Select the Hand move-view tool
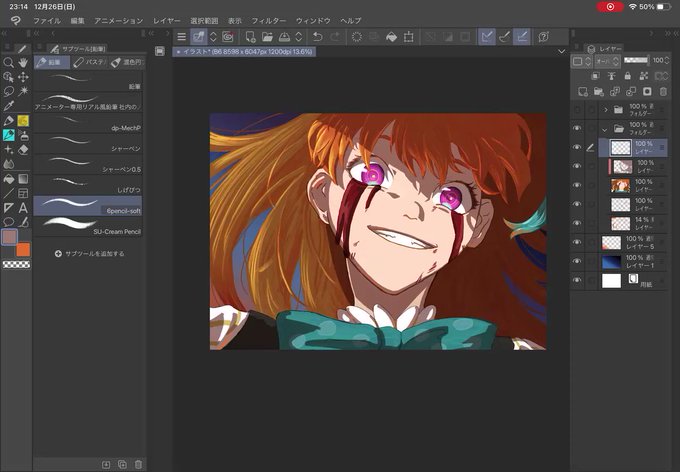The image size is (680, 472). coord(23,62)
